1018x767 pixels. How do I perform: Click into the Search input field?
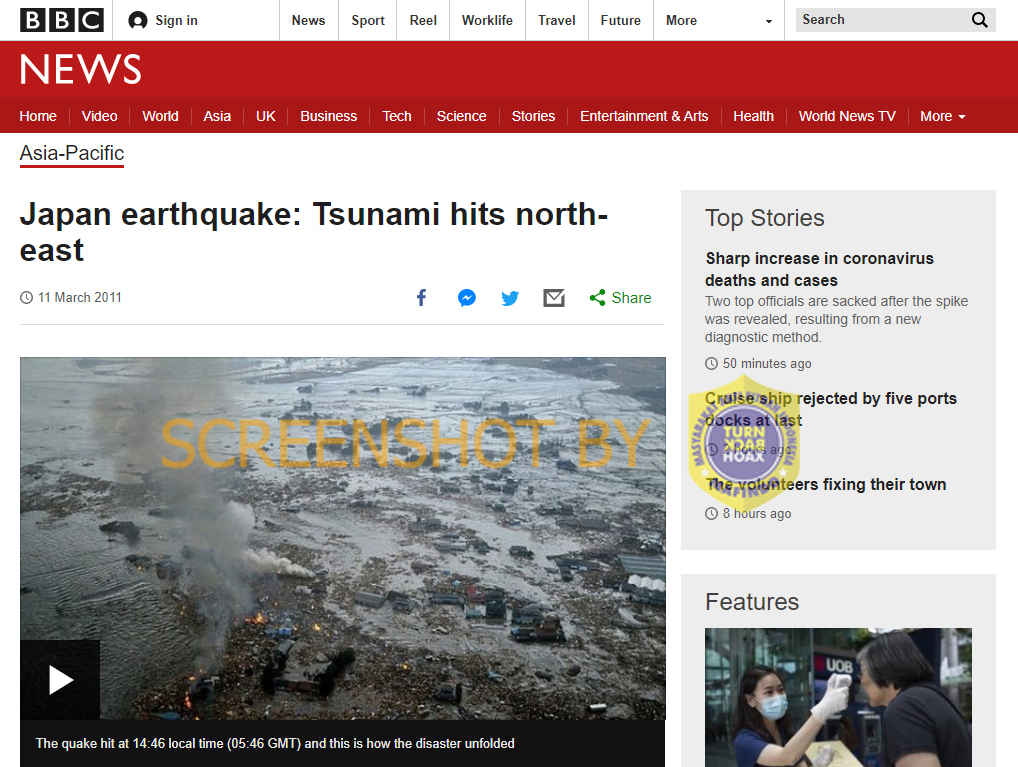(x=883, y=20)
